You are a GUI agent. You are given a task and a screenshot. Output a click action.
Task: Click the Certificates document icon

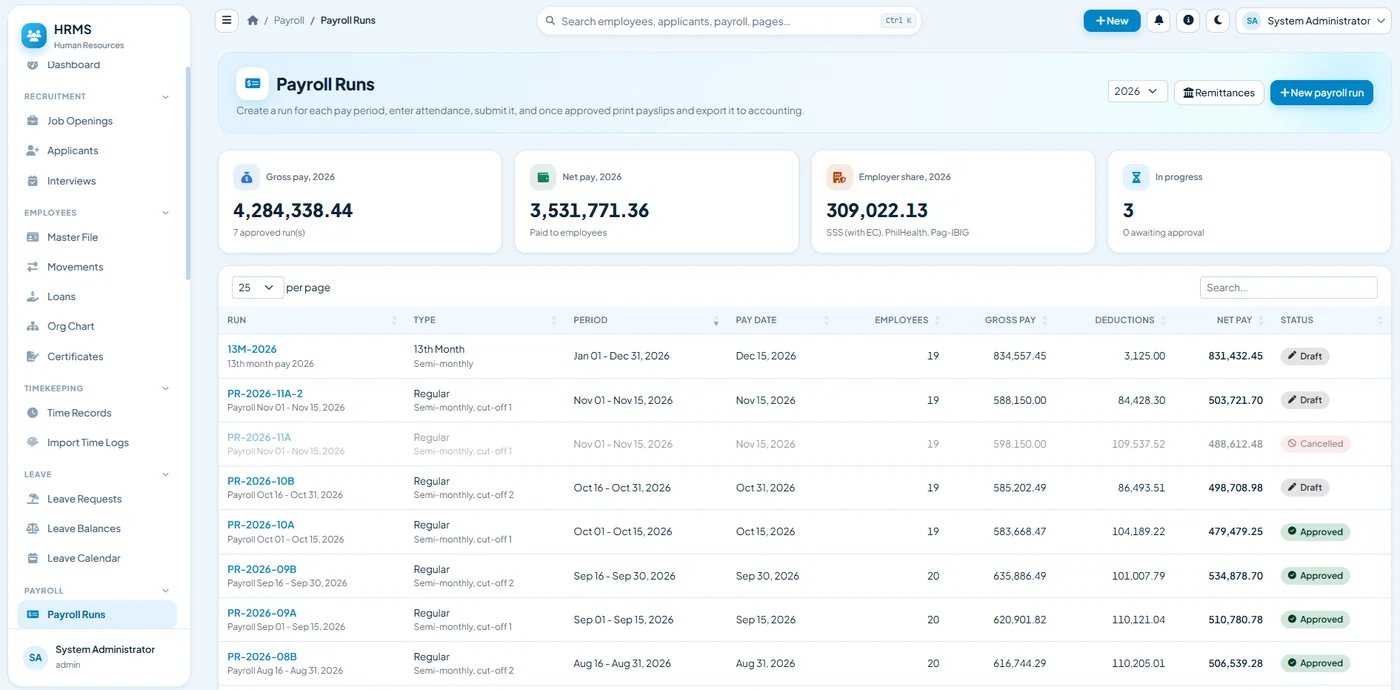point(33,357)
